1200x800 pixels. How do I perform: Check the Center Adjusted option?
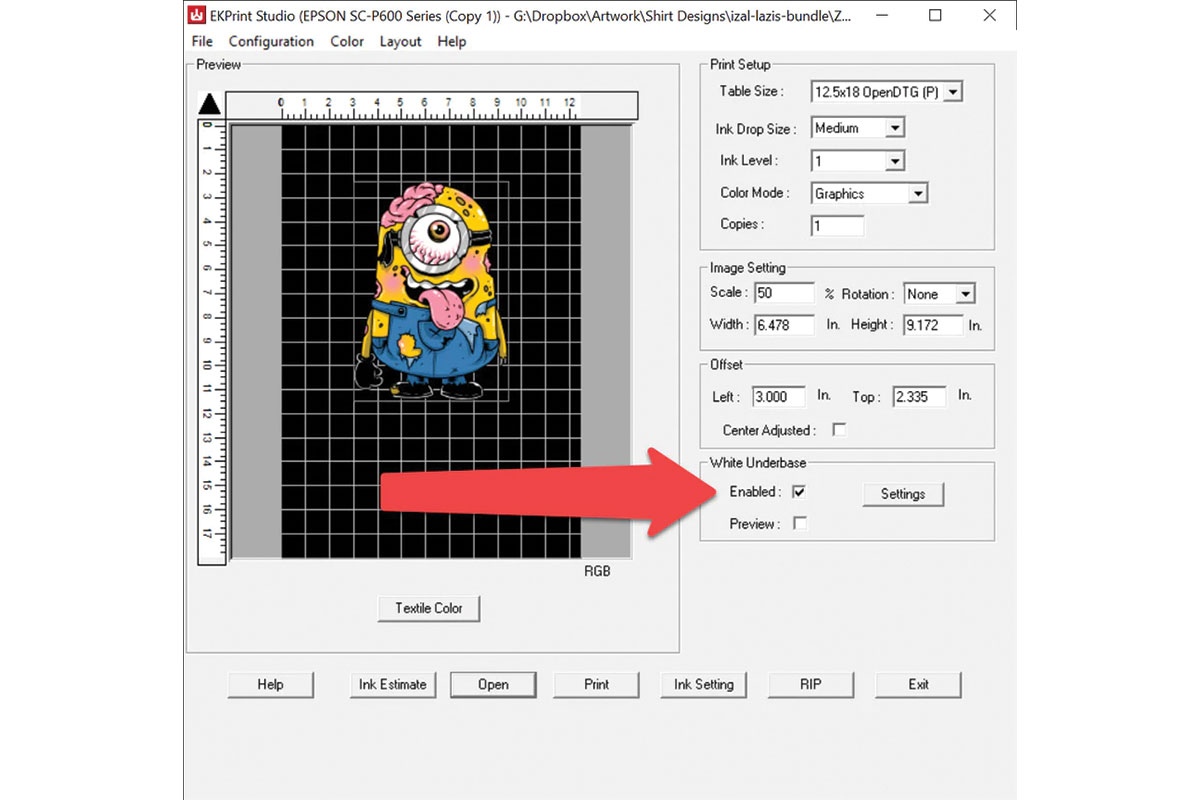[838, 429]
